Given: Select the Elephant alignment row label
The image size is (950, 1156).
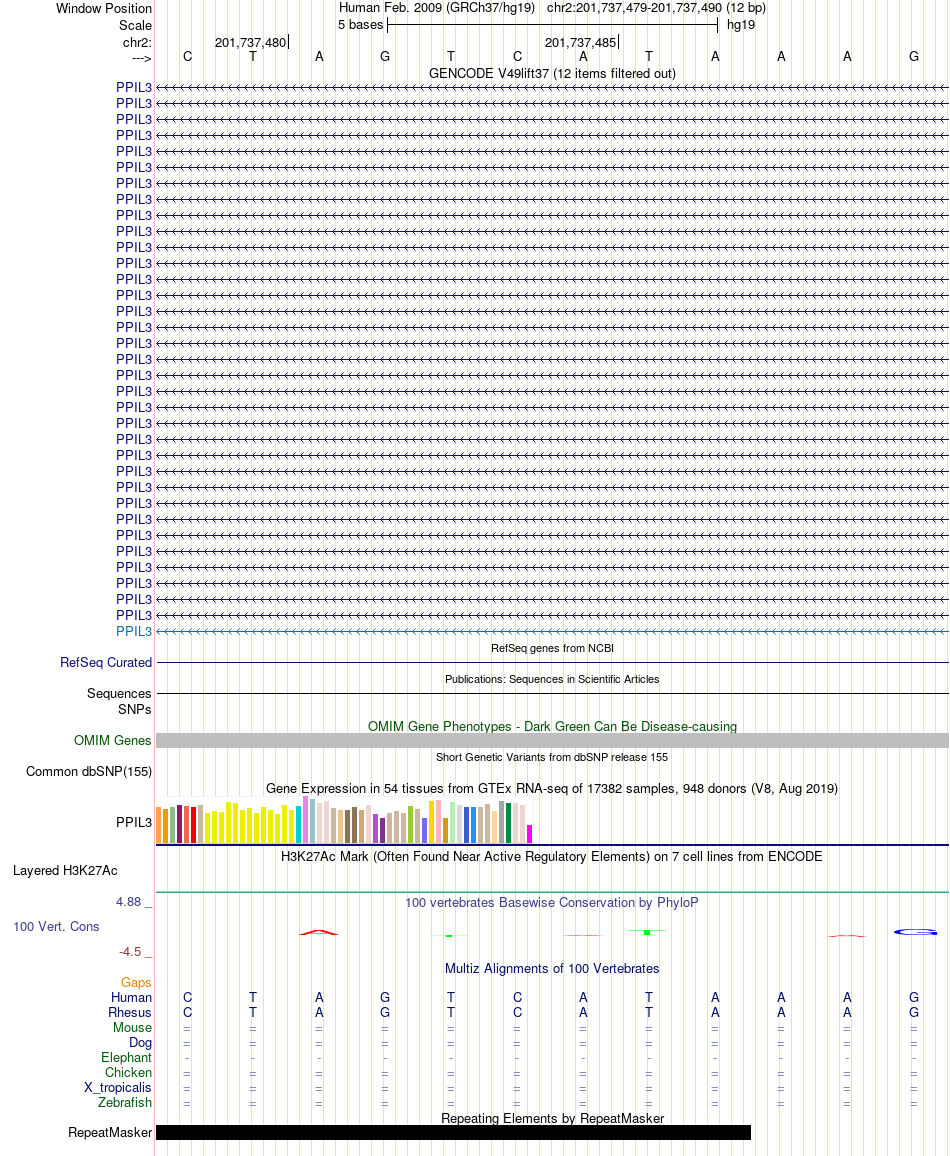Looking at the screenshot, I should pos(126,1057).
